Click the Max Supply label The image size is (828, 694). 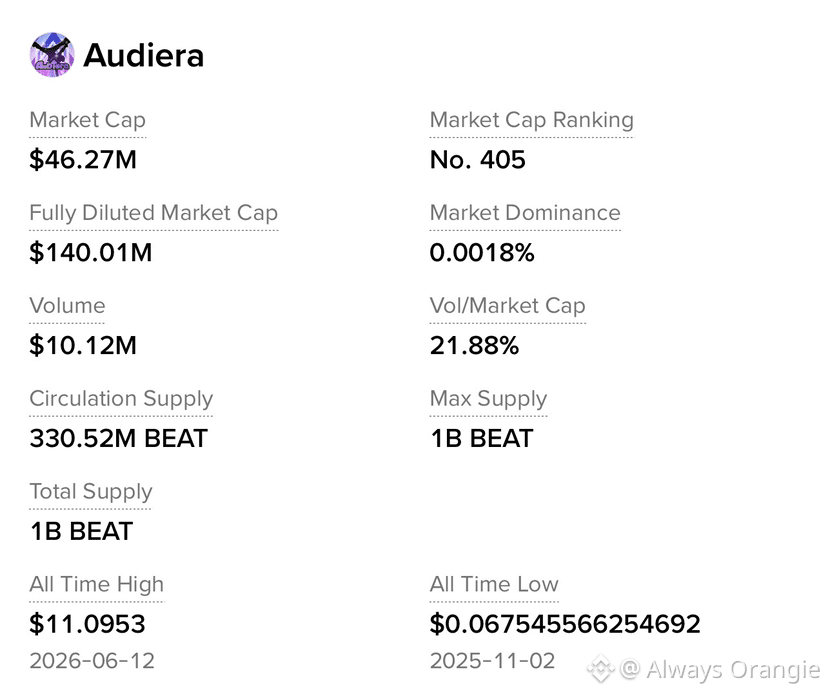coord(488,399)
